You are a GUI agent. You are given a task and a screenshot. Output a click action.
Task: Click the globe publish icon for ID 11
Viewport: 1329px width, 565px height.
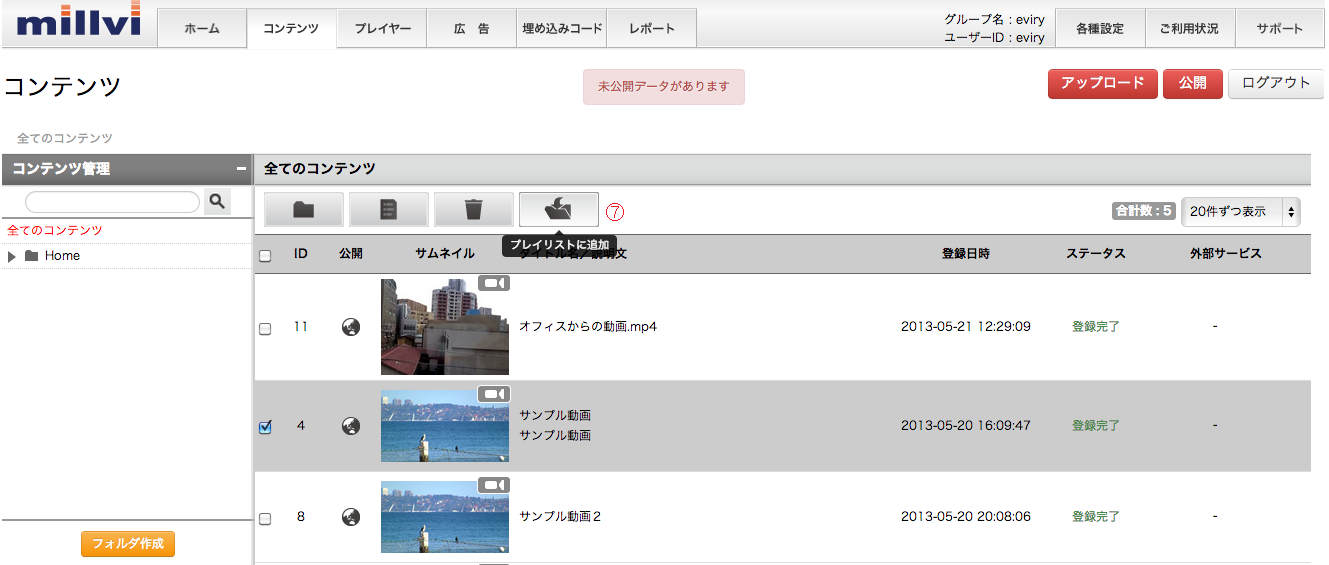[351, 327]
